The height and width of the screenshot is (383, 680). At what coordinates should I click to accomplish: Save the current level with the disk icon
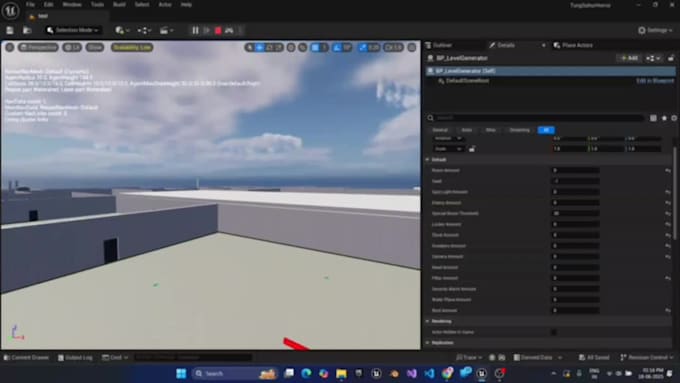coord(10,30)
